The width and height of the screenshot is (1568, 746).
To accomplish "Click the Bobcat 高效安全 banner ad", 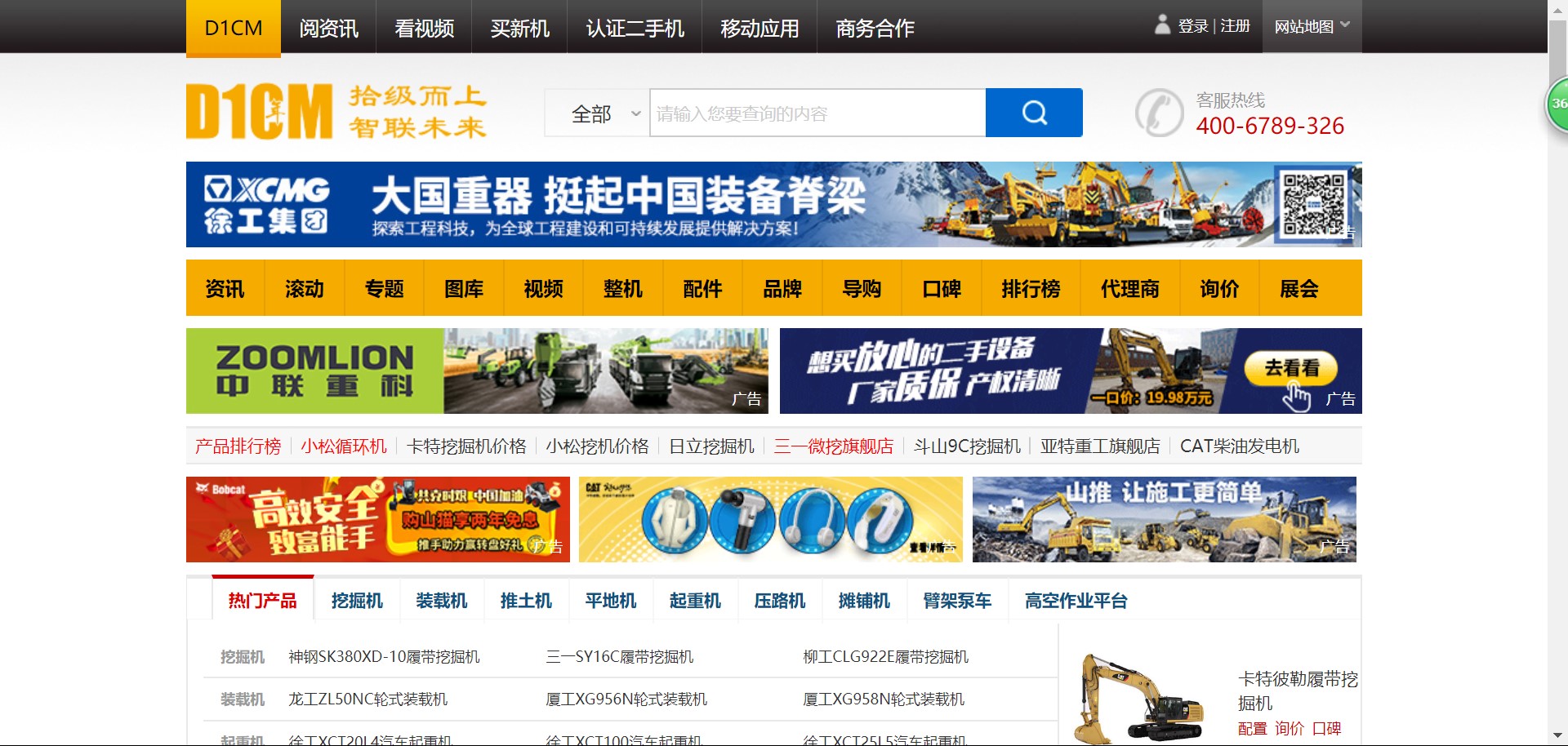I will (378, 519).
